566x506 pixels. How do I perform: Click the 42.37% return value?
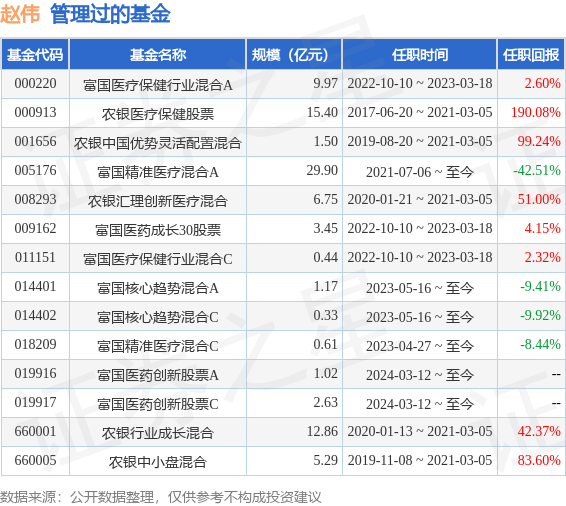[x=539, y=431]
